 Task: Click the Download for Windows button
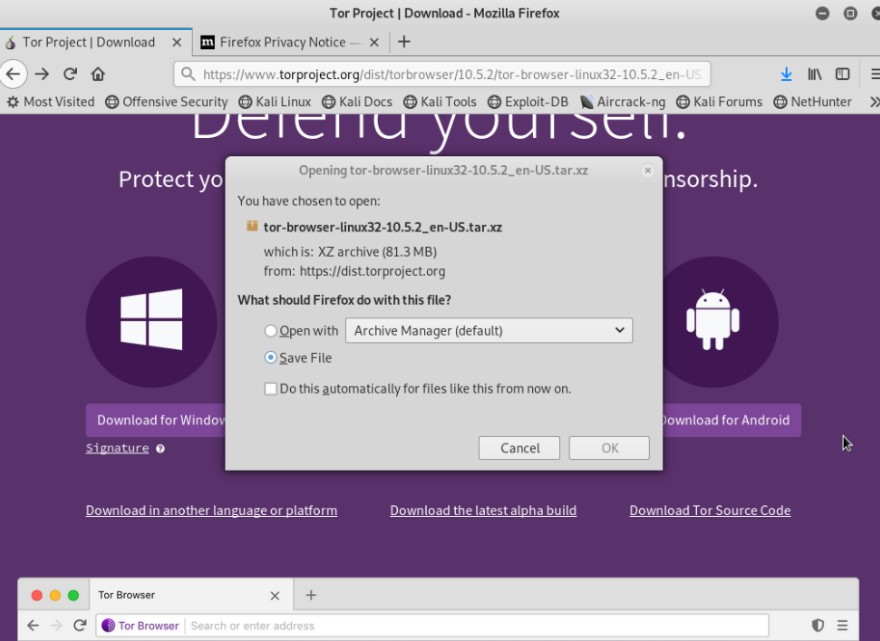[x=156, y=420]
